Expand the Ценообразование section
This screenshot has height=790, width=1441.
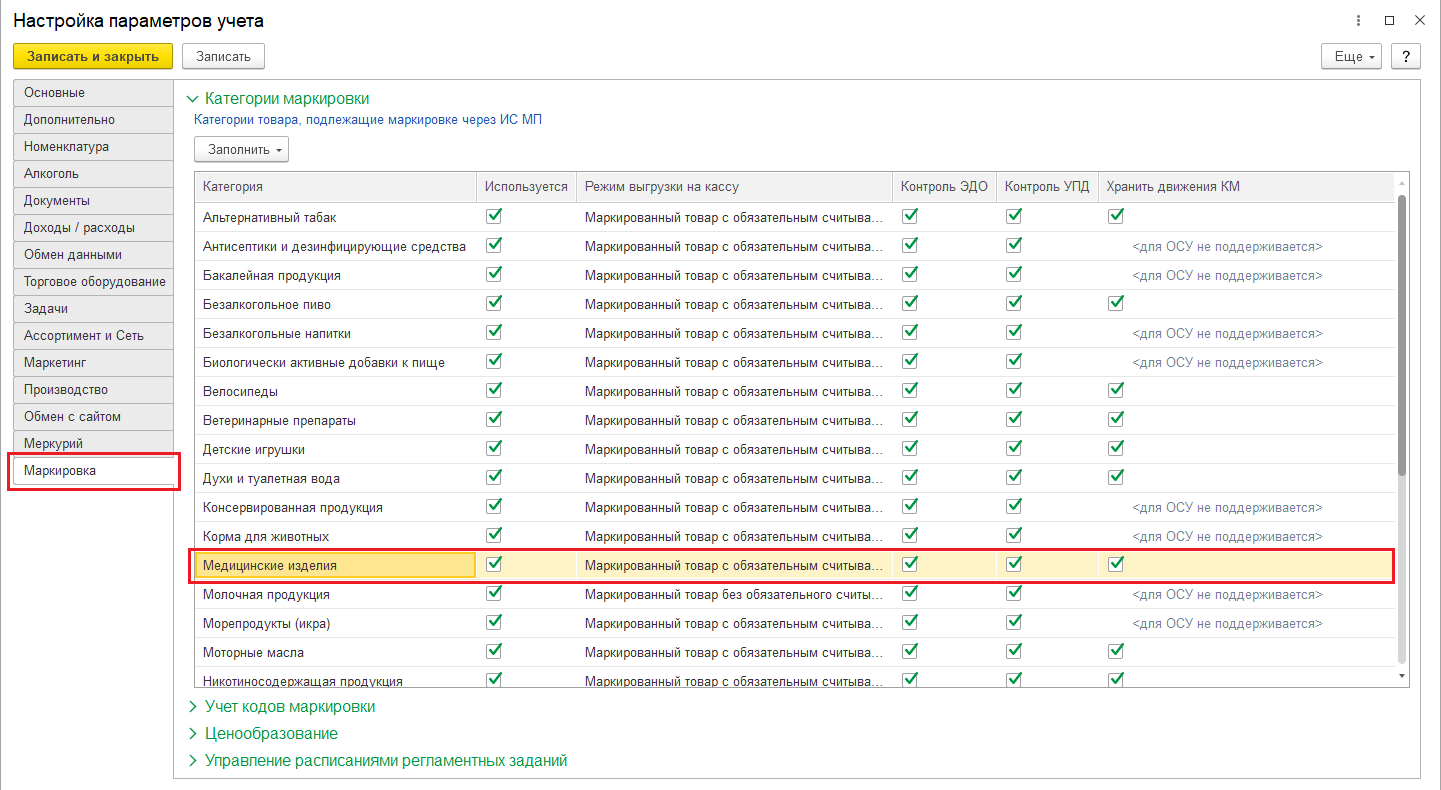(271, 734)
